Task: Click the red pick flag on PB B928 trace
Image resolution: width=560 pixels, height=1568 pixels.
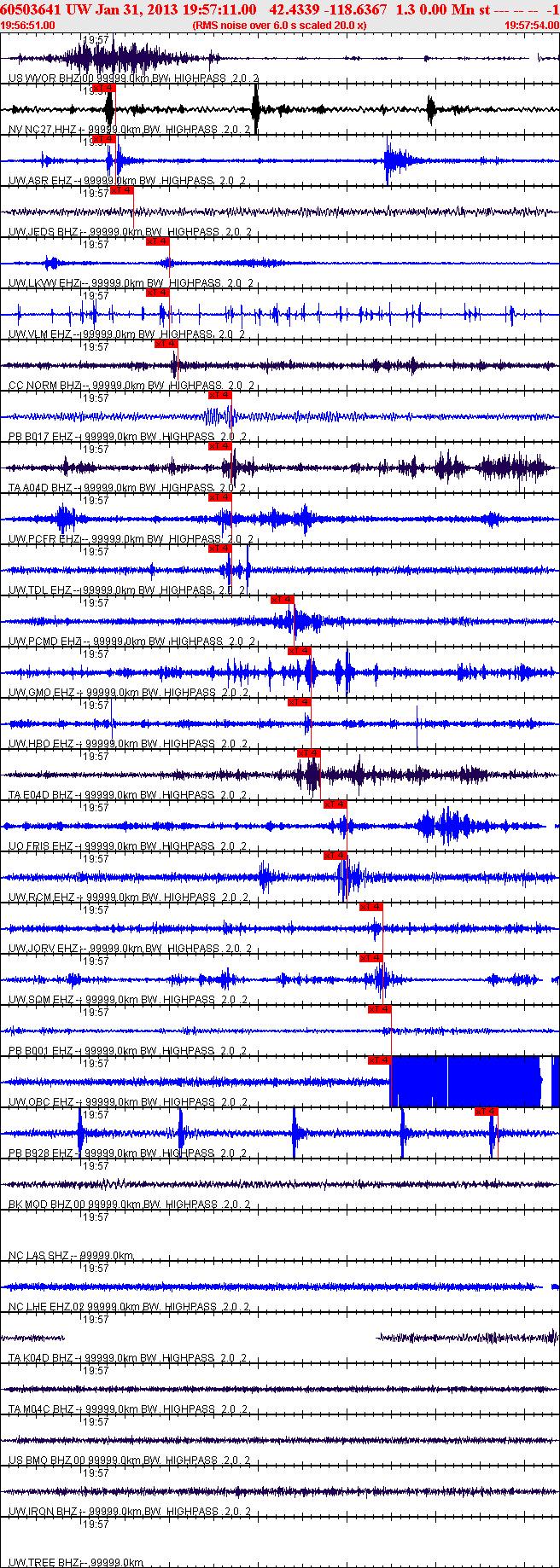Action: point(486,1112)
